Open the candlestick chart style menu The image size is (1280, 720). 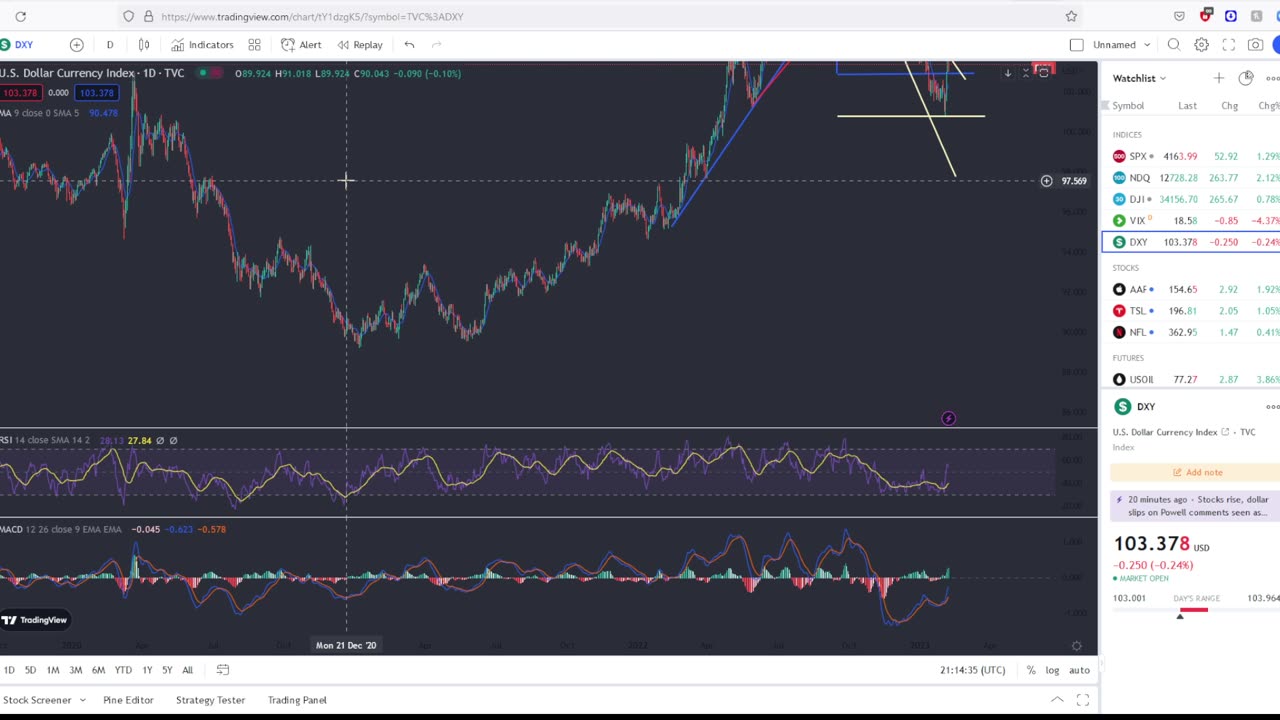click(x=144, y=44)
